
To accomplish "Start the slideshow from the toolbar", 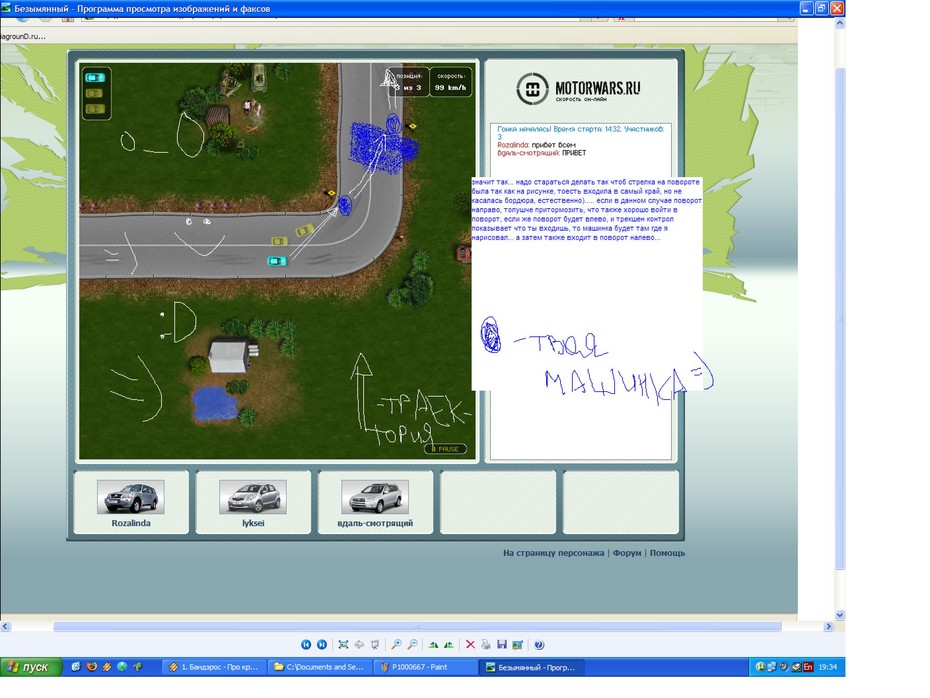I will pyautogui.click(x=375, y=645).
